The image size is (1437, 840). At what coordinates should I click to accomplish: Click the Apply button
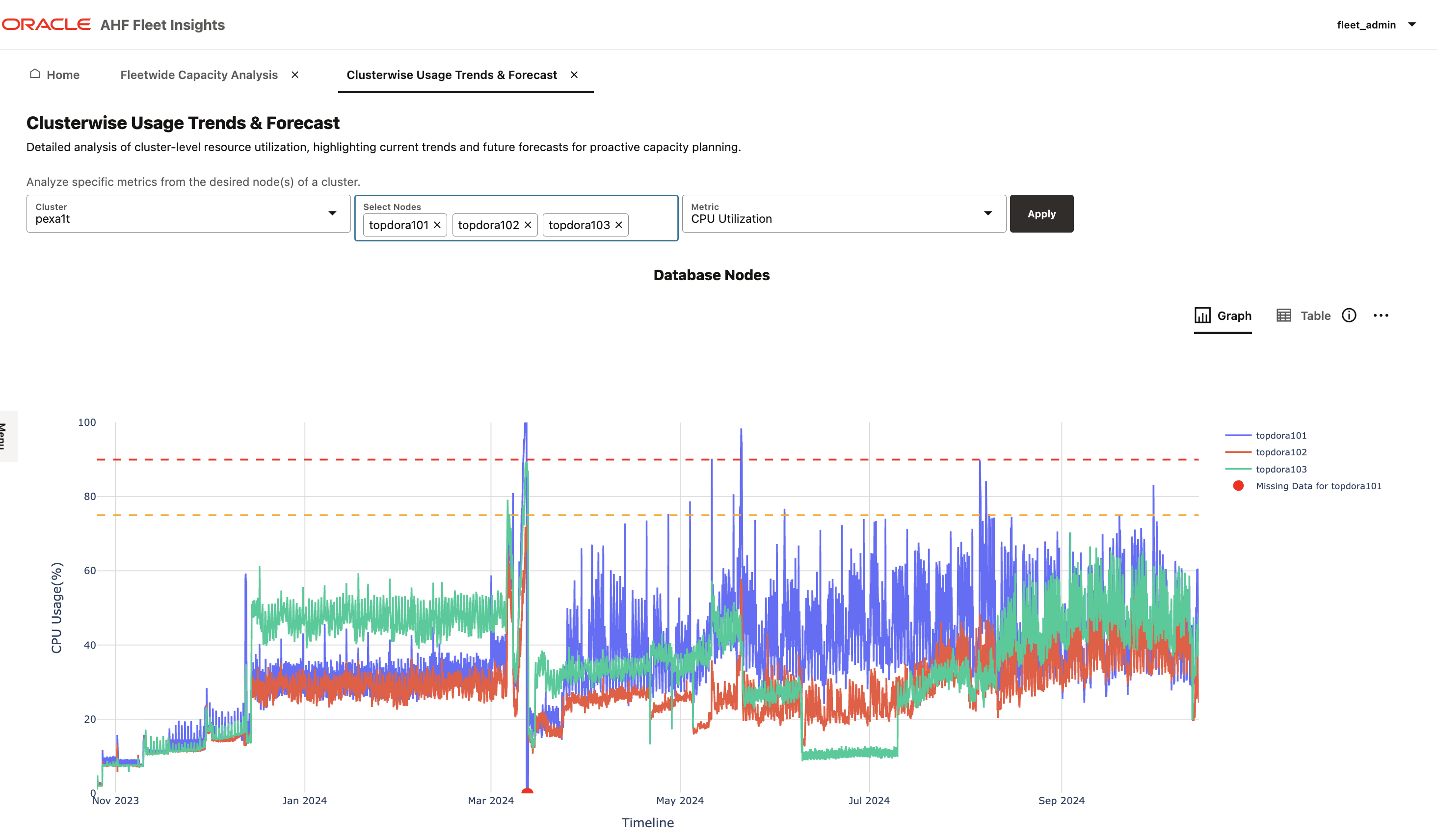1041,213
